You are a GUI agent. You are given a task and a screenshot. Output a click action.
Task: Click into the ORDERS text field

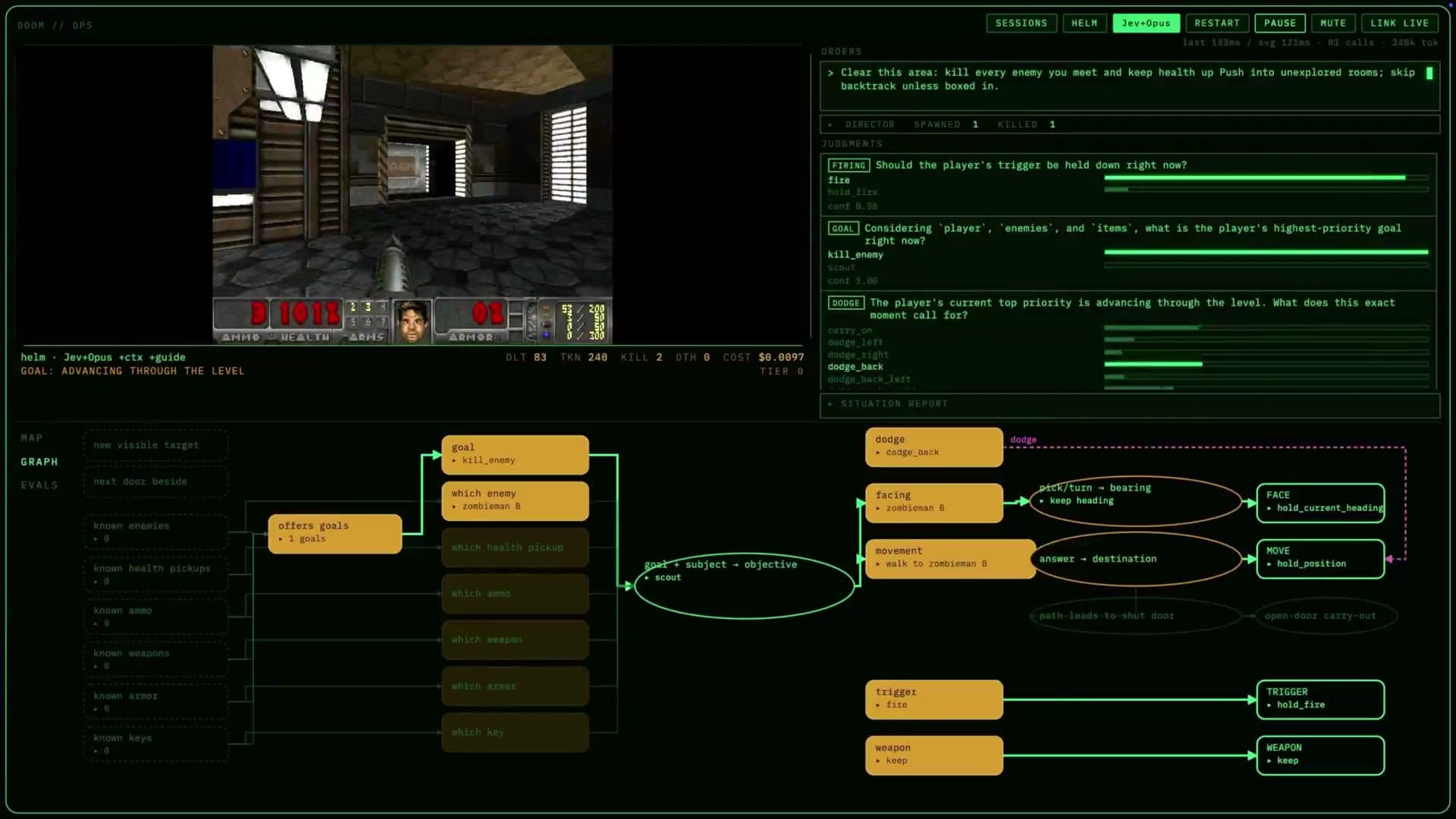1129,86
